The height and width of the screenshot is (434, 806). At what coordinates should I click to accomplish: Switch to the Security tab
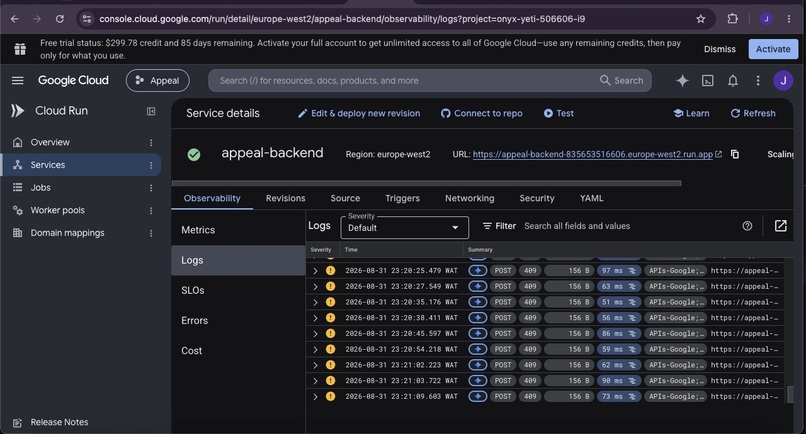coord(537,198)
